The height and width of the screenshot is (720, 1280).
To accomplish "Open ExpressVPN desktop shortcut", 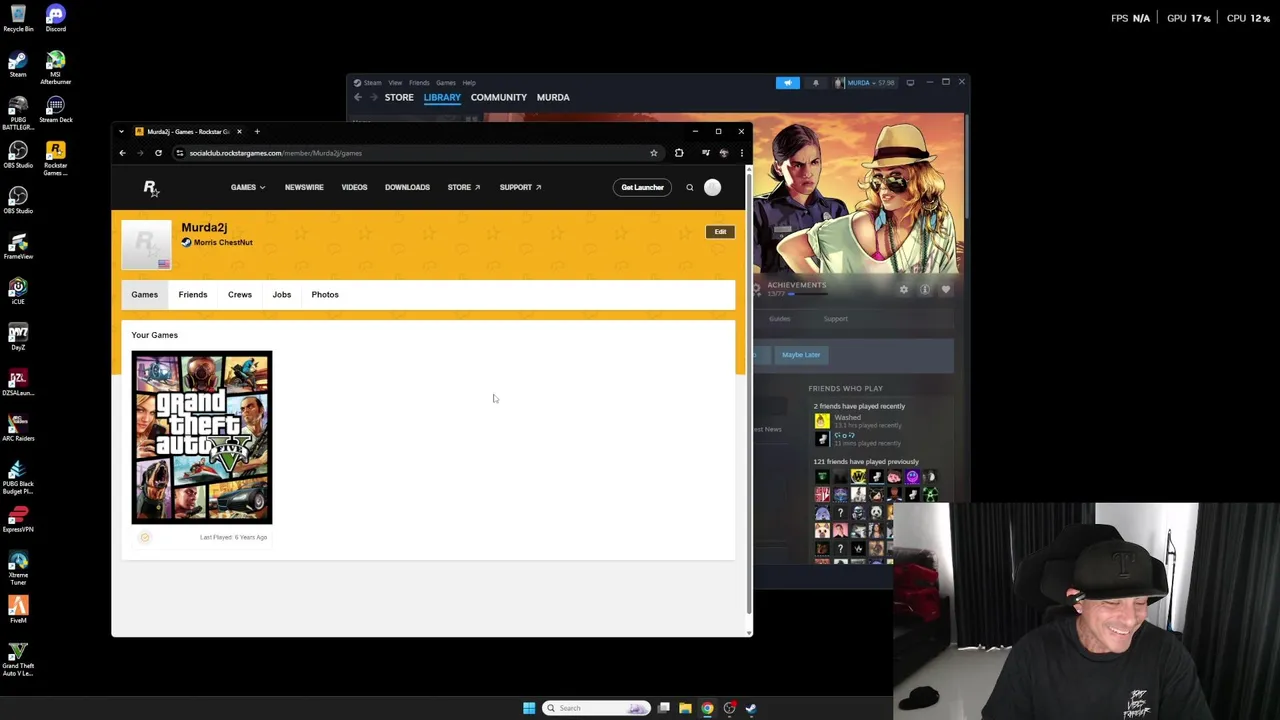I will [18, 519].
